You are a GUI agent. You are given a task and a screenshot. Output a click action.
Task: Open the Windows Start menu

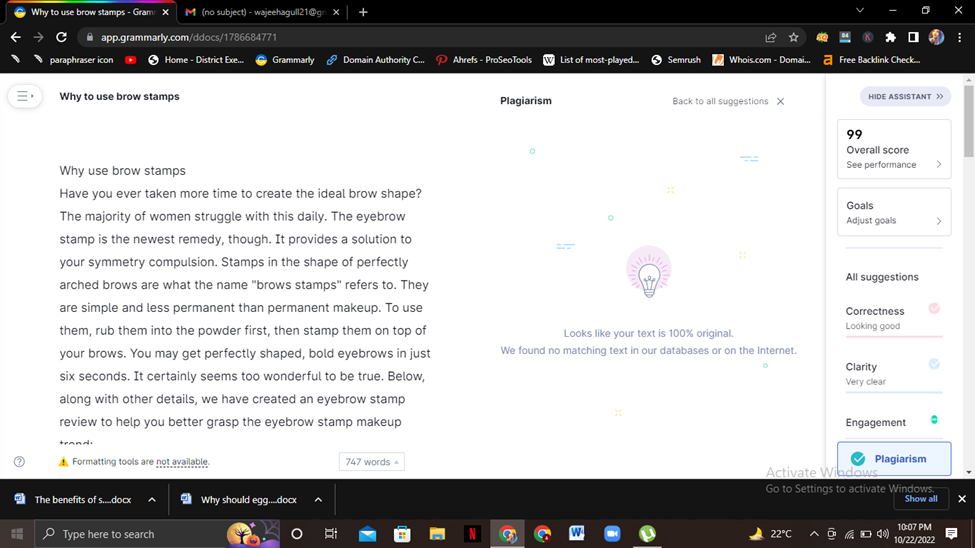coord(17,534)
